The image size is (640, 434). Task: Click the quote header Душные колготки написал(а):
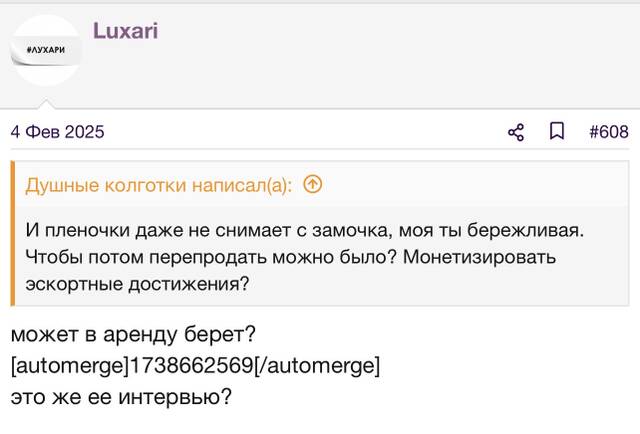pyautogui.click(x=159, y=185)
